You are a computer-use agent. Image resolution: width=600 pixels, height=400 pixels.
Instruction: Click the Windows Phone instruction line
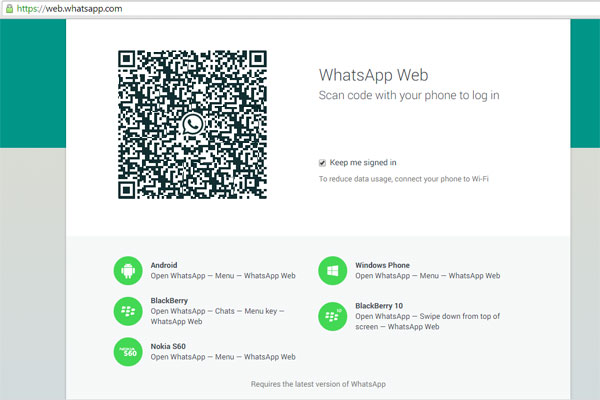tap(427, 276)
